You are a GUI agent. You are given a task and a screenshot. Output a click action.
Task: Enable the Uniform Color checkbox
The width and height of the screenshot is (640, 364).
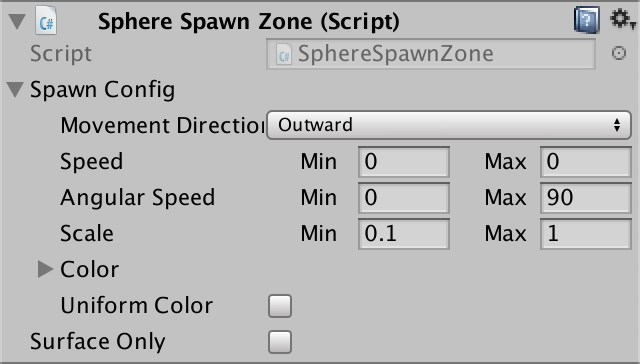click(x=280, y=306)
